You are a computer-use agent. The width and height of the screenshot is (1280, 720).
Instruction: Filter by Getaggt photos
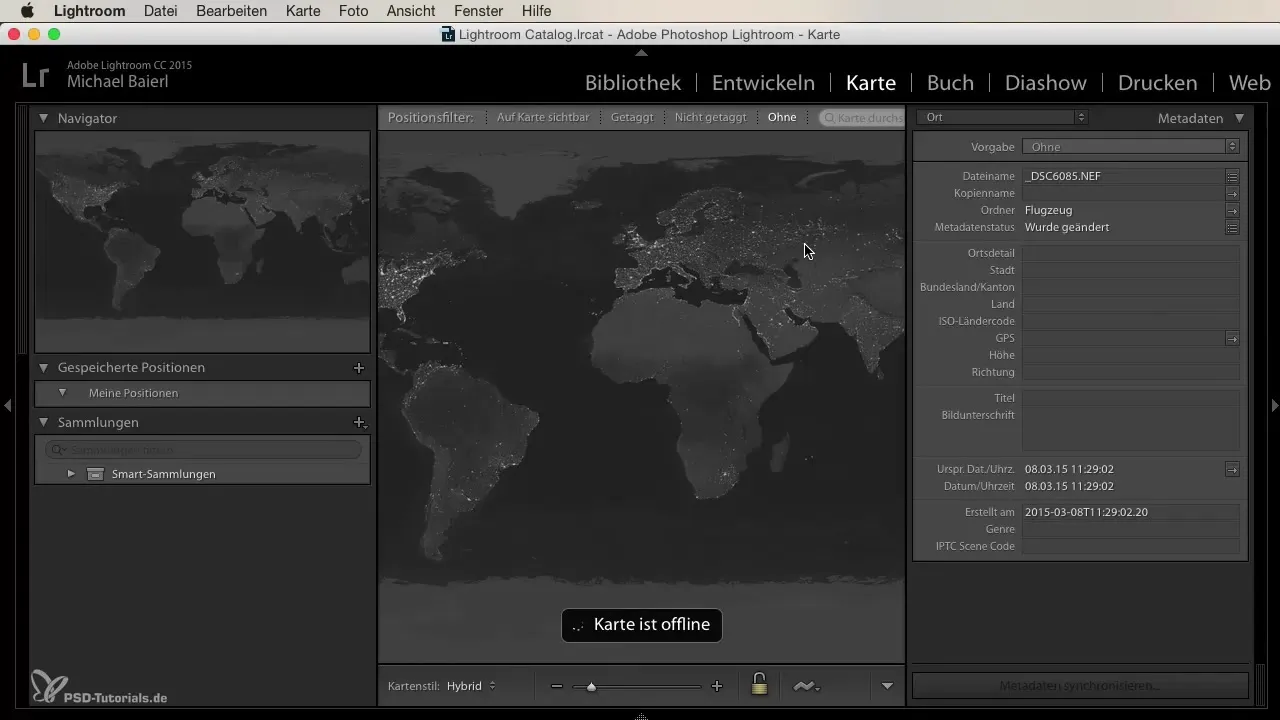click(632, 117)
